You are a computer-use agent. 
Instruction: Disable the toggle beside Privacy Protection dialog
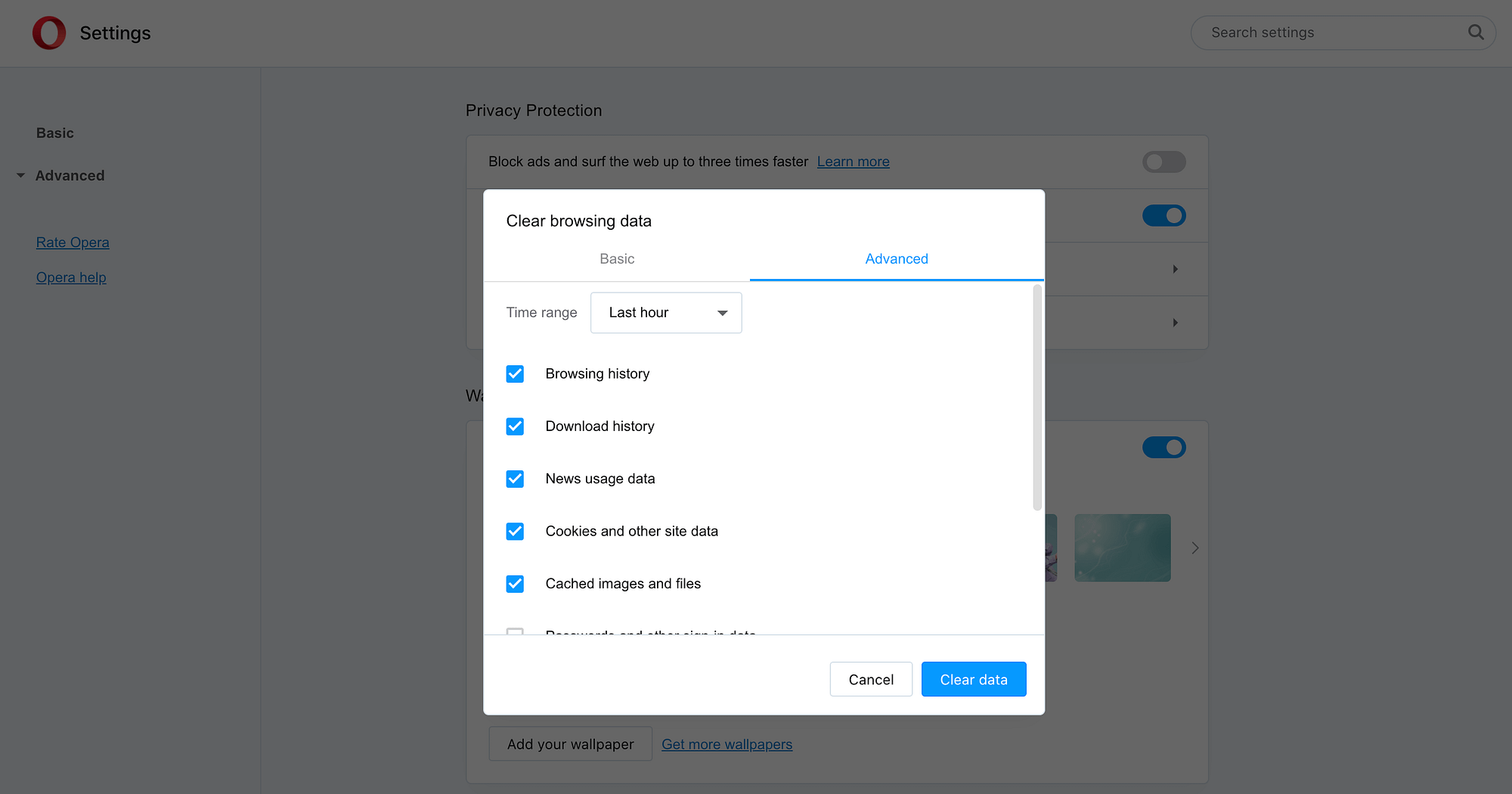tap(1163, 216)
